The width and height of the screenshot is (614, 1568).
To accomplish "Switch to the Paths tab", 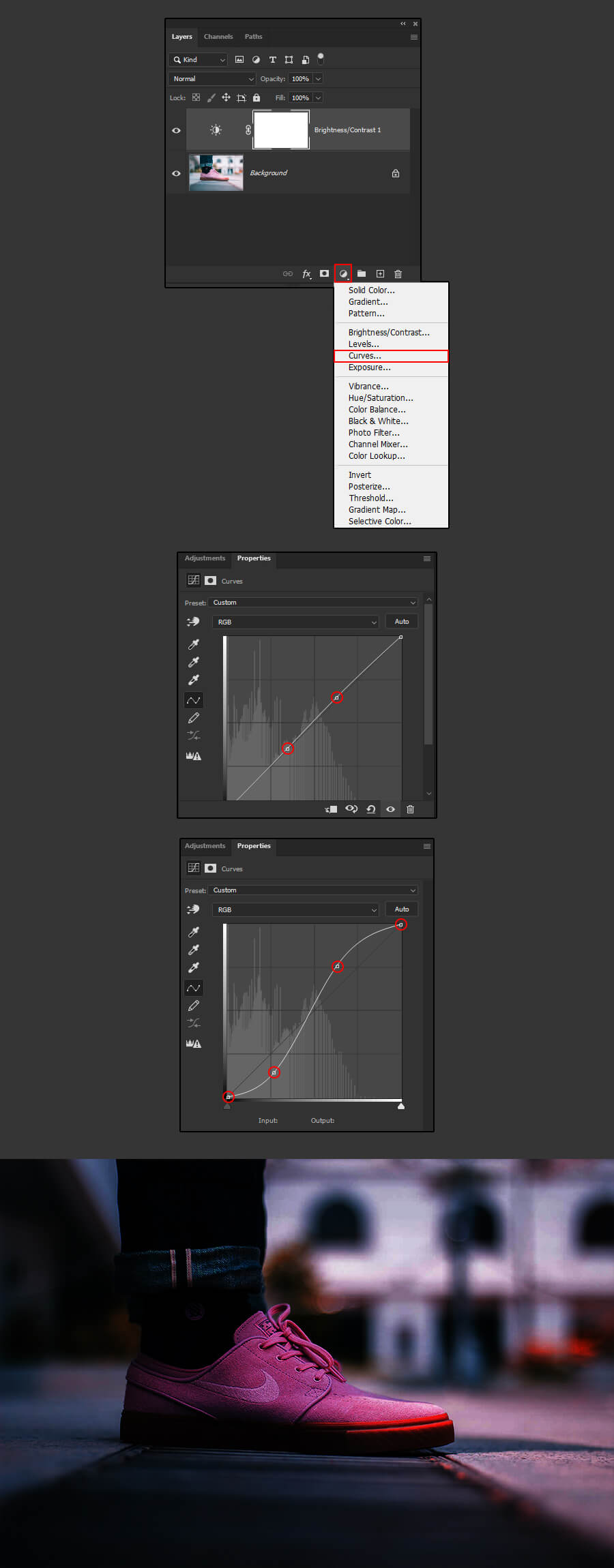I will tap(253, 37).
